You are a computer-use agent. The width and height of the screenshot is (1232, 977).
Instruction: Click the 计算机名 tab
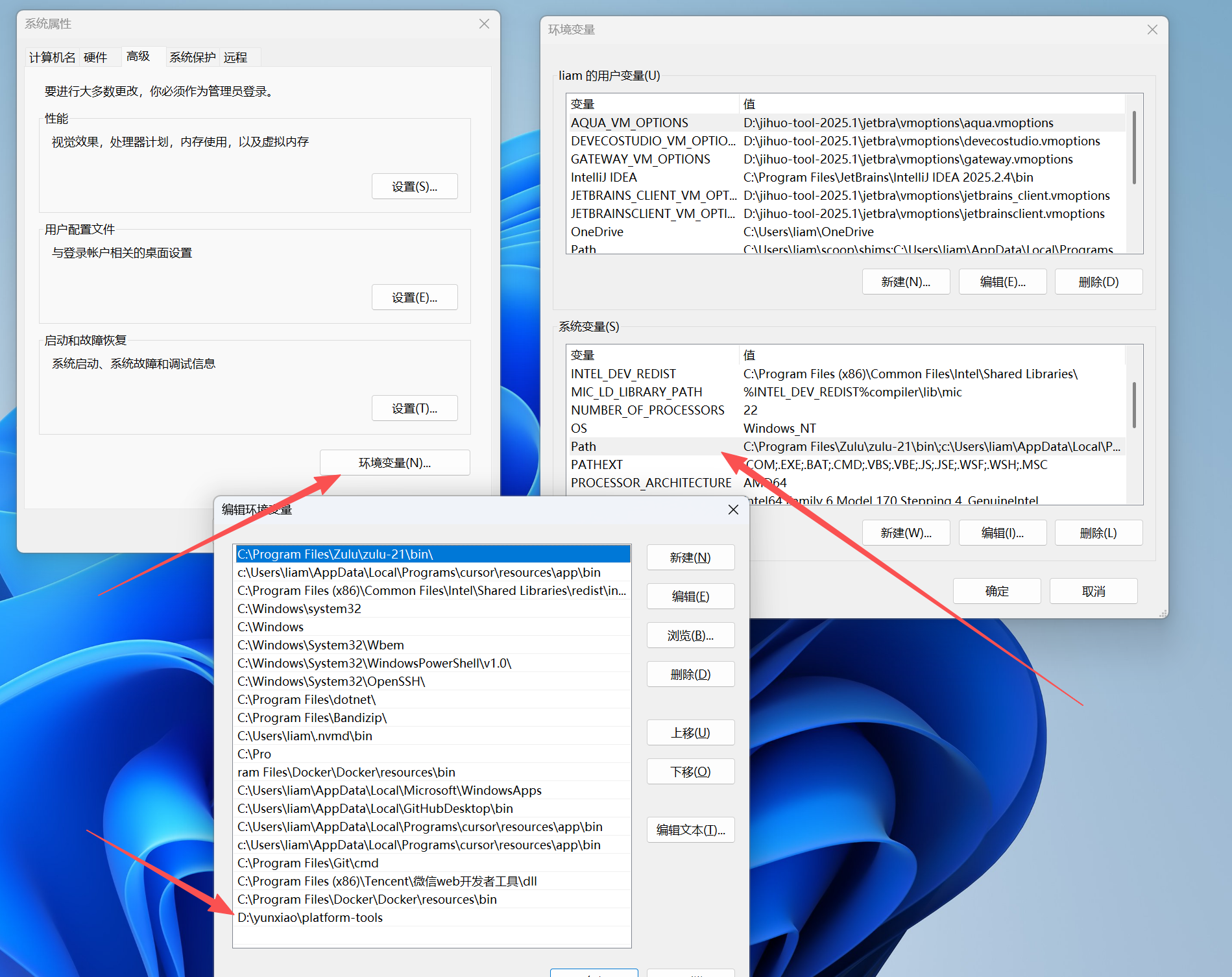pos(52,57)
